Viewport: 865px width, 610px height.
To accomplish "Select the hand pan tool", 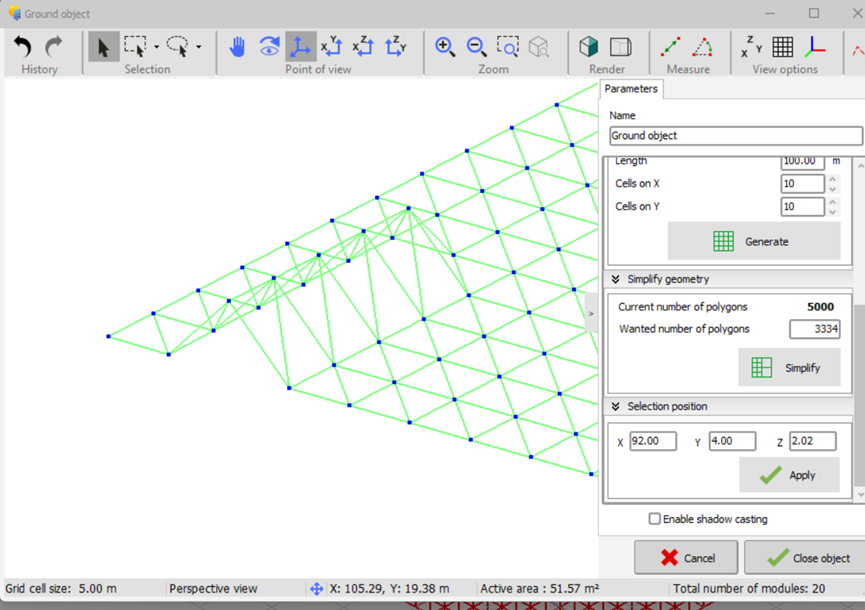I will [x=237, y=46].
